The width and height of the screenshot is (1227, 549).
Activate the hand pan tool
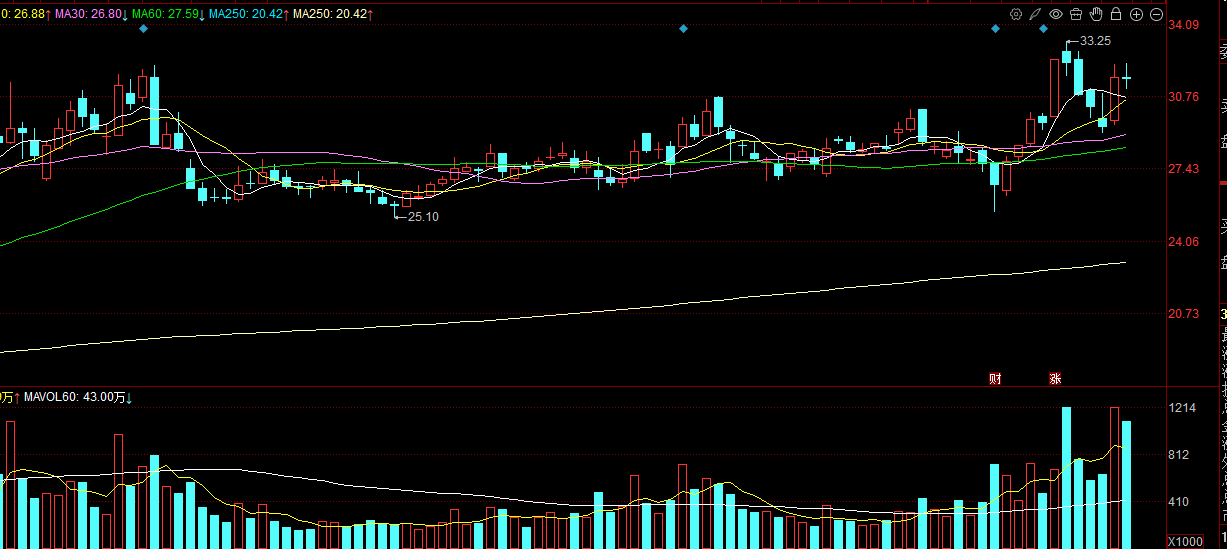coord(1096,14)
